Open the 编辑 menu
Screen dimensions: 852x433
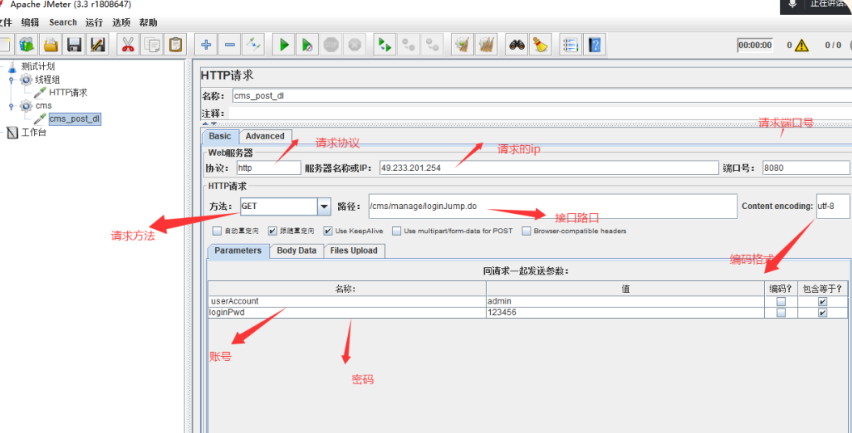(x=30, y=22)
